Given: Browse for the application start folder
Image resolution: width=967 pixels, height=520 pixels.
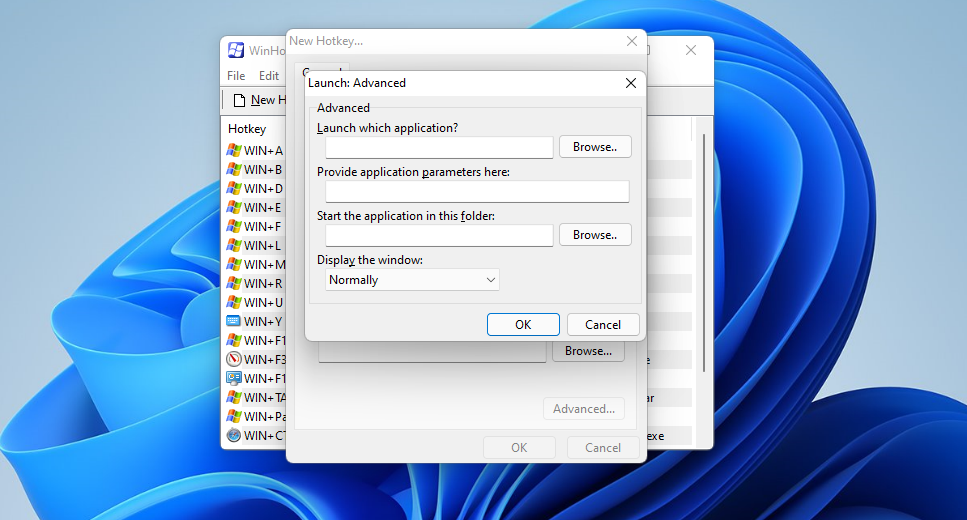Looking at the screenshot, I should click(x=595, y=235).
